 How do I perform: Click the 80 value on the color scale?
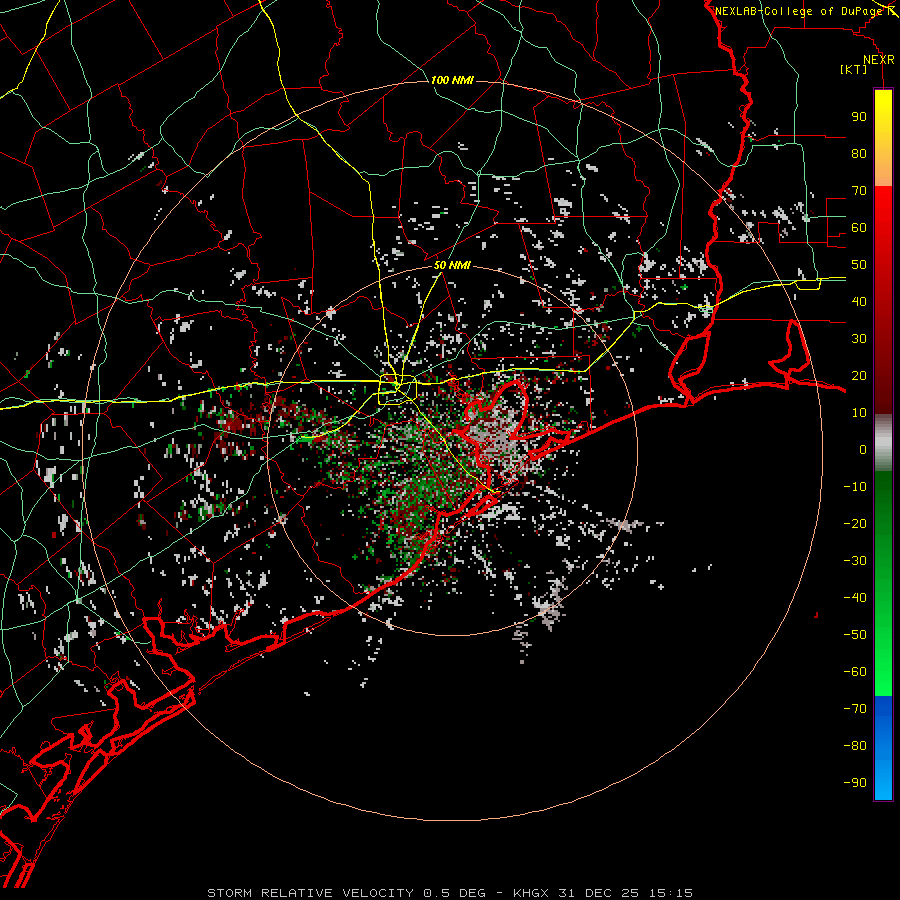[x=859, y=153]
